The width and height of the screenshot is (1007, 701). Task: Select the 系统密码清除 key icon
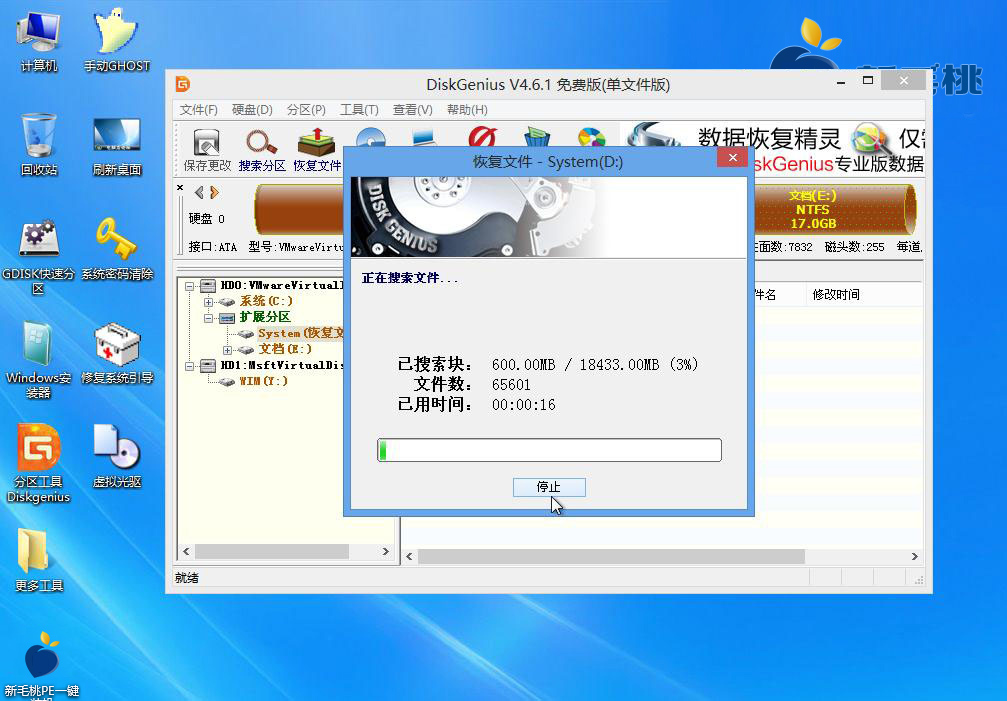116,249
